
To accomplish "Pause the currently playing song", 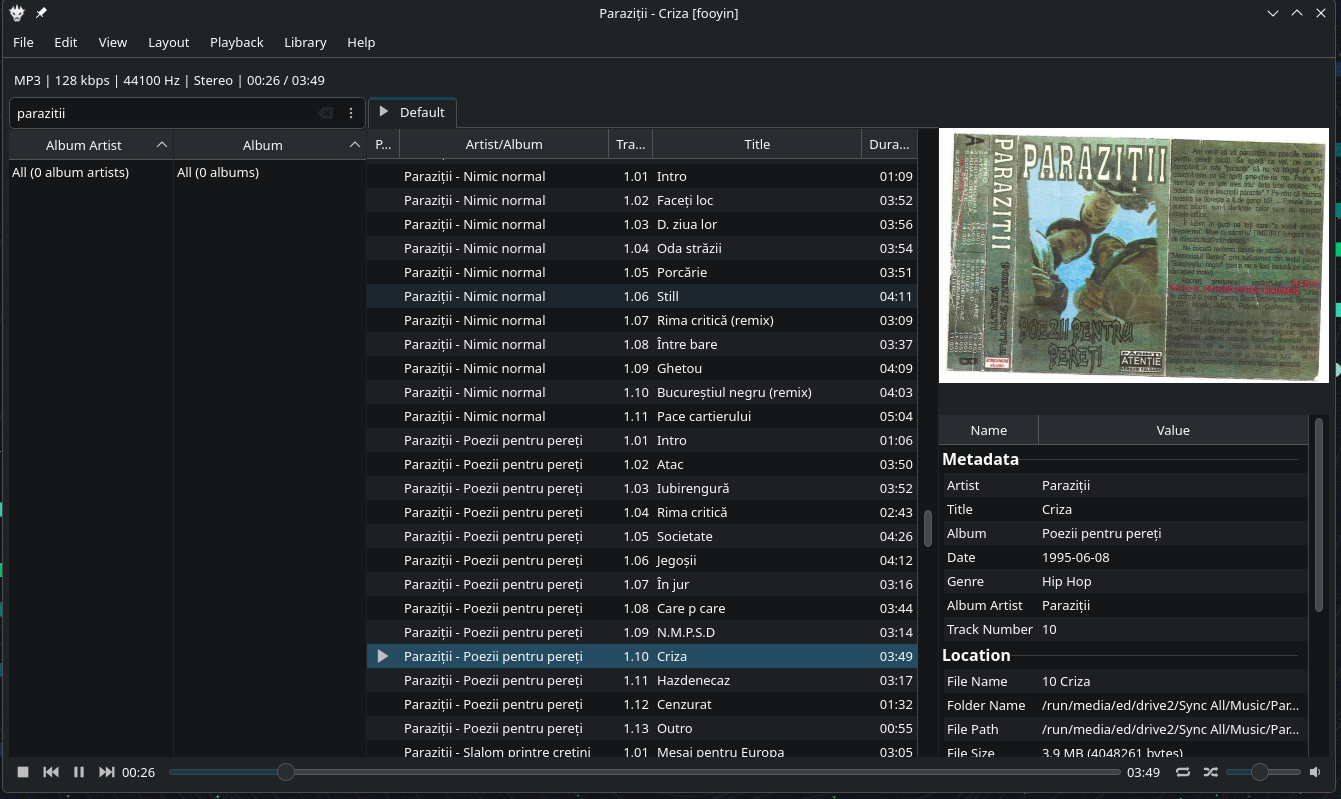I will click(79, 772).
